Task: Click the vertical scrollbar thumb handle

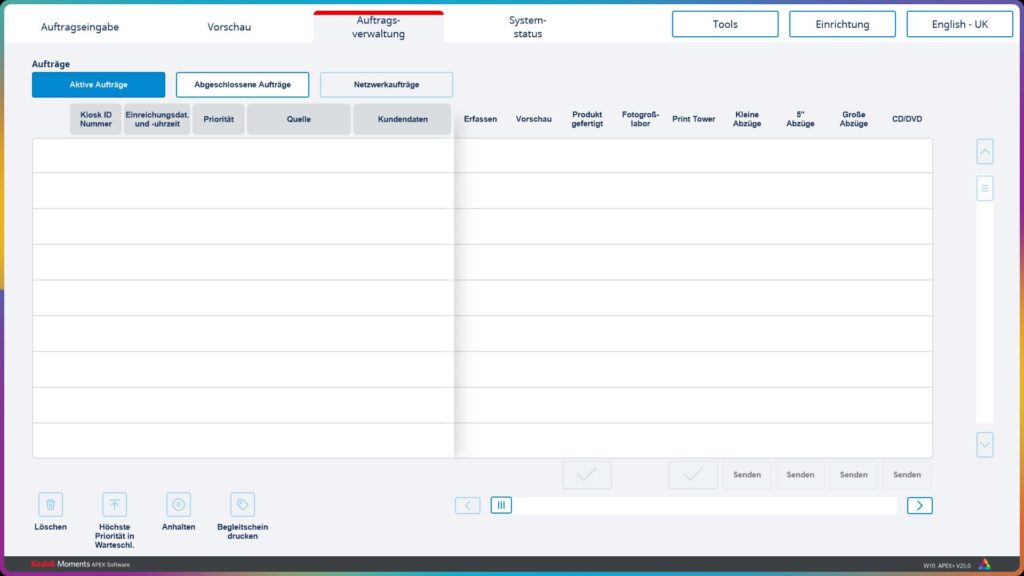Action: click(985, 188)
